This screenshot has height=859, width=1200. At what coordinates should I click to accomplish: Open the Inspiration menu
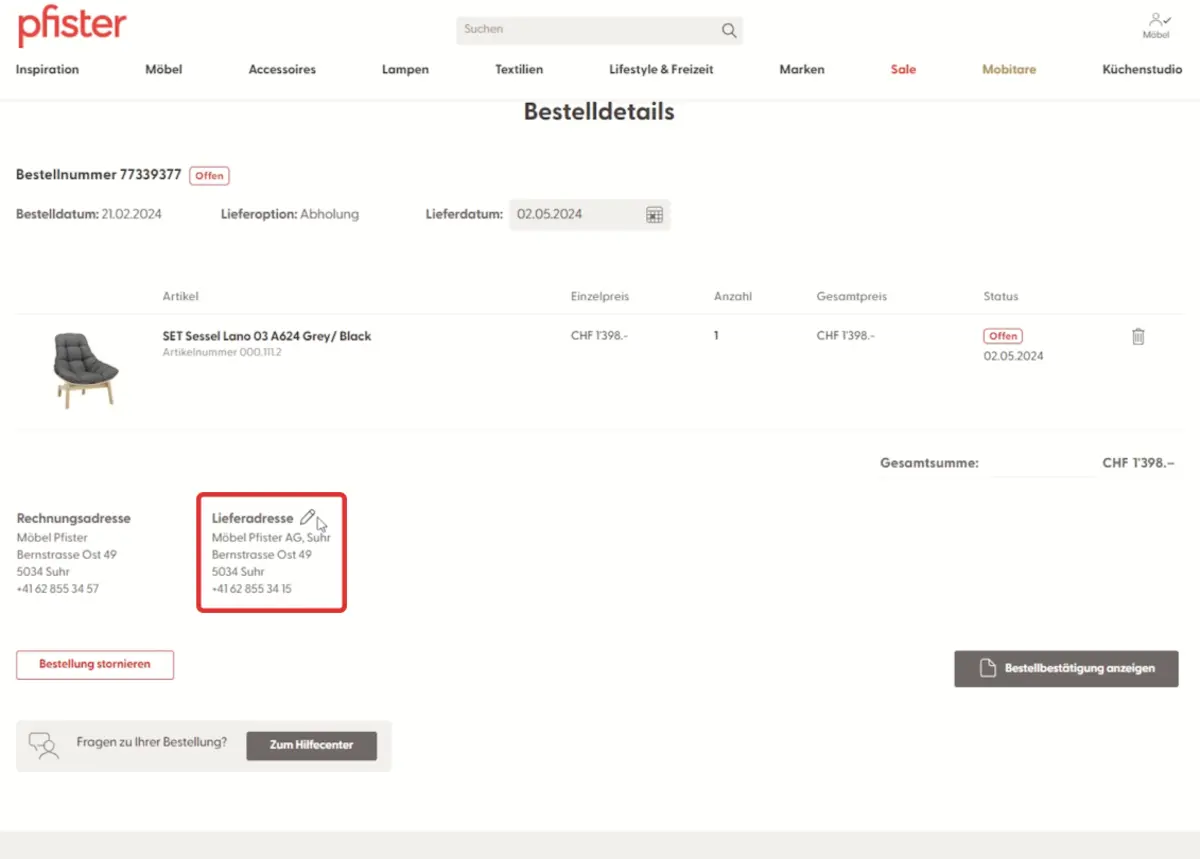pos(47,70)
